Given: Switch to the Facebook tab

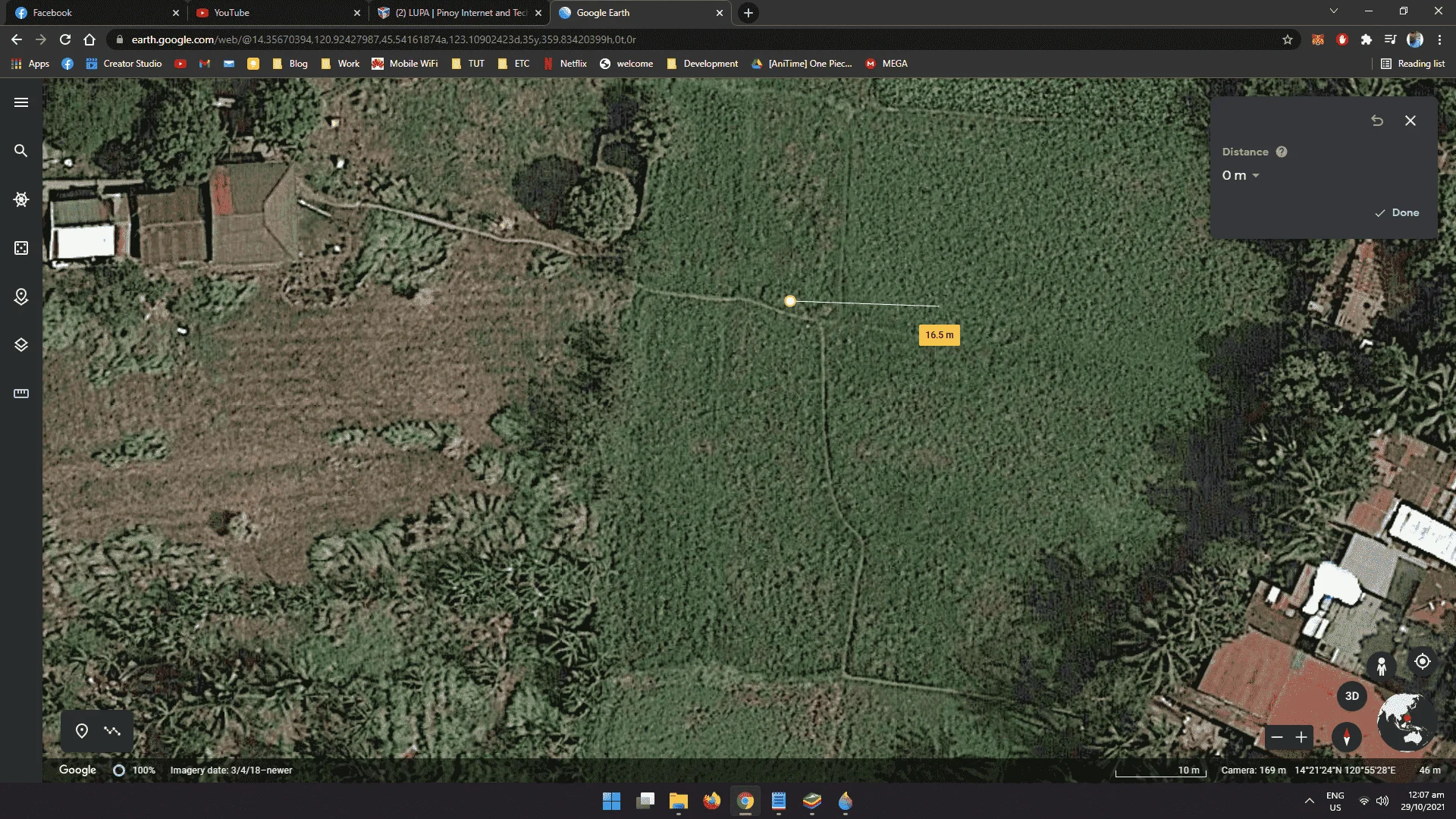Looking at the screenshot, I should [97, 13].
